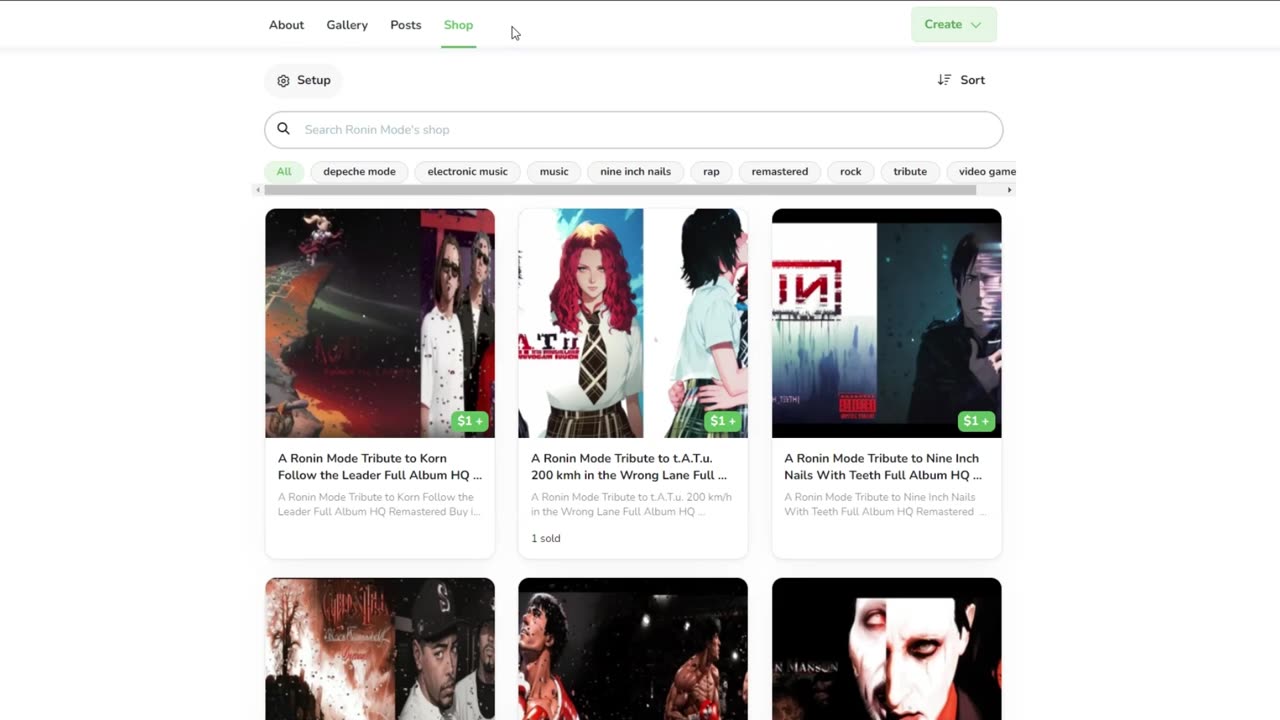This screenshot has height=720, width=1280.
Task: Click the tag scrollbar left arrow
Action: (258, 190)
